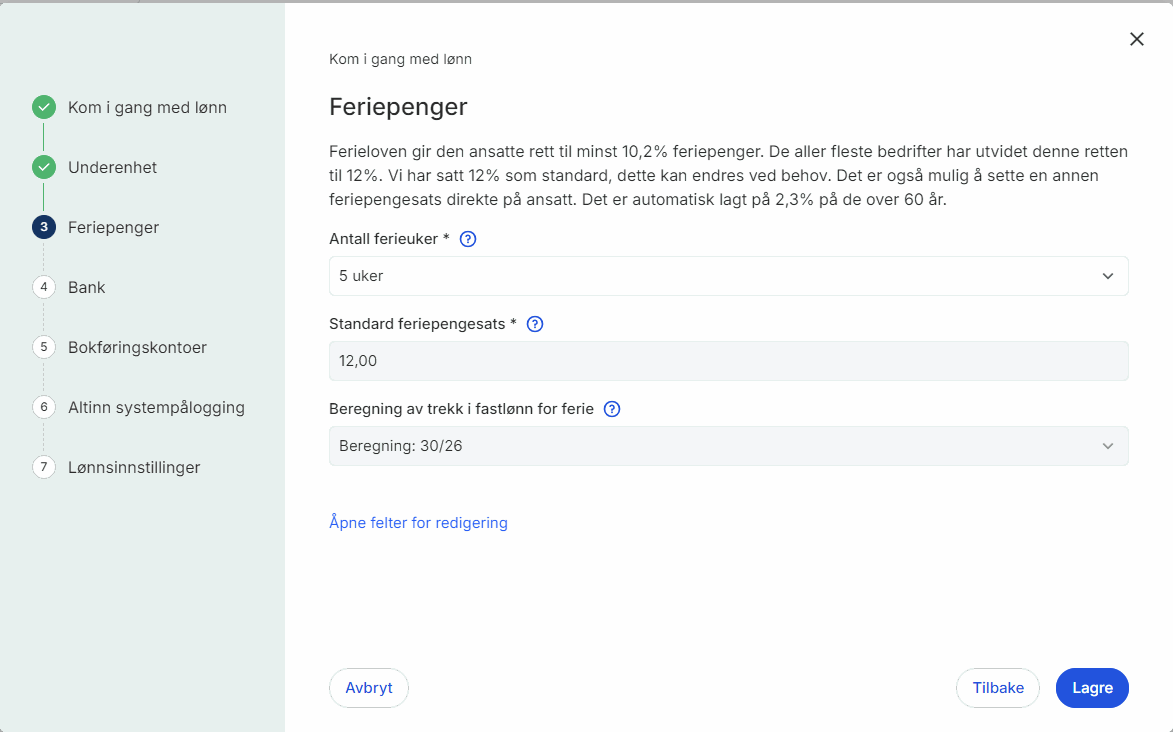Select the Altinn systempålogging step
The image size is (1173, 732).
pos(156,407)
